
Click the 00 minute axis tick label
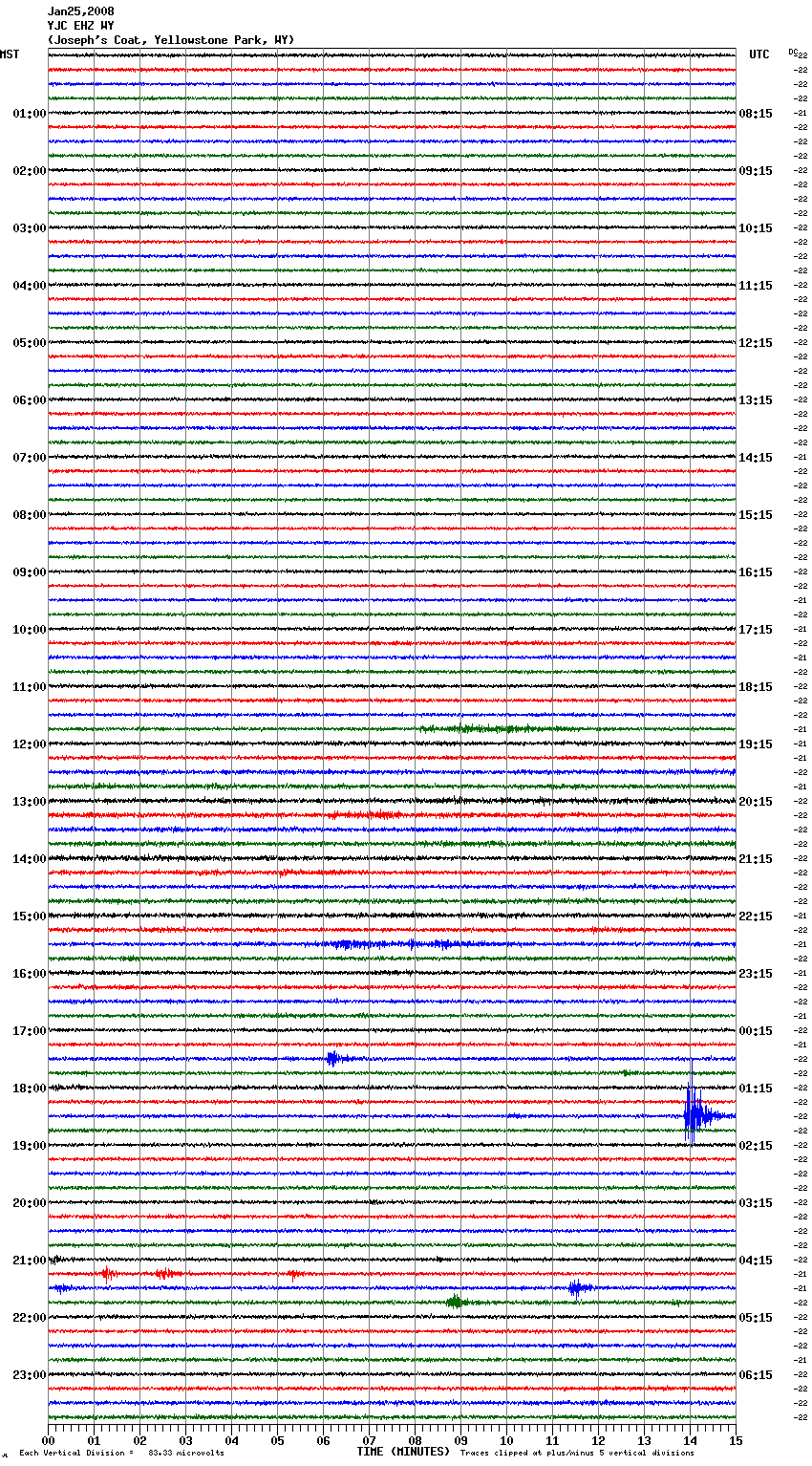pos(48,1440)
